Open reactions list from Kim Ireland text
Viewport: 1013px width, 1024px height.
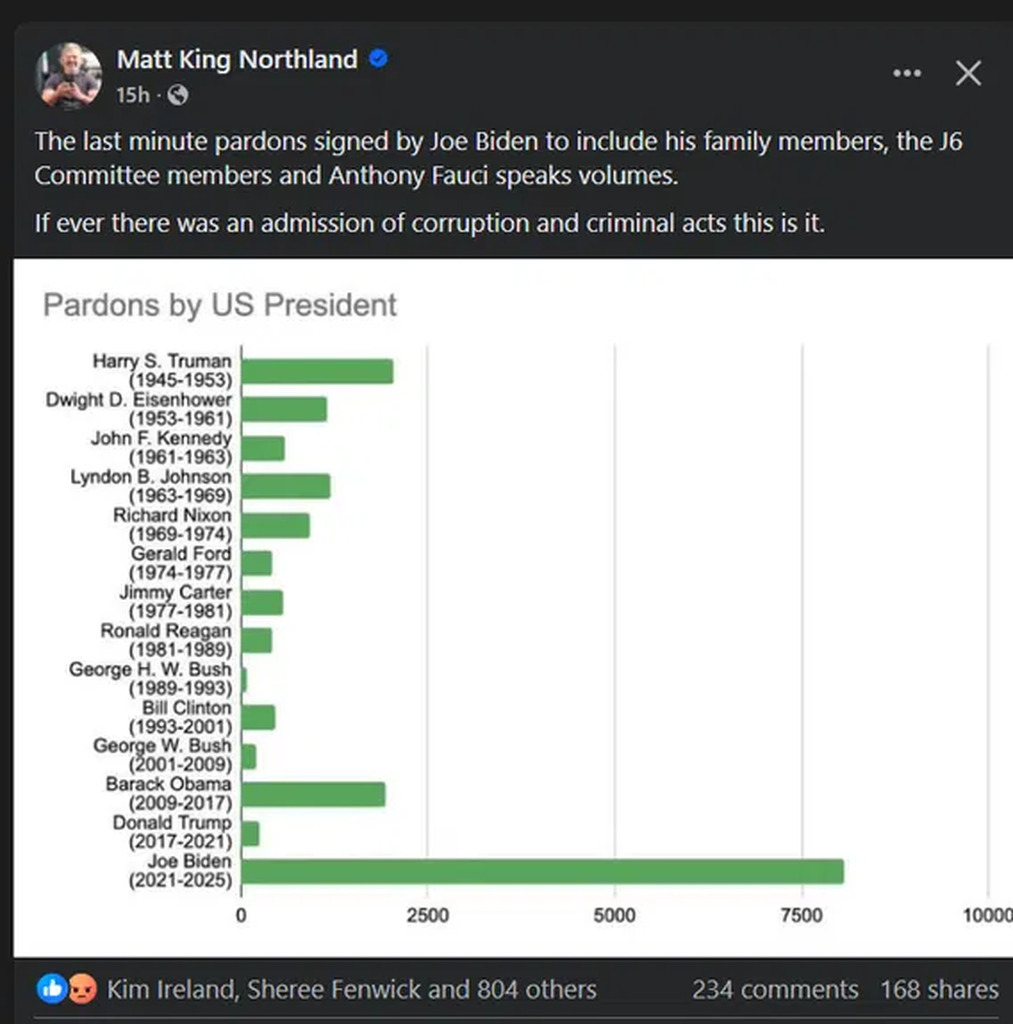coord(351,989)
